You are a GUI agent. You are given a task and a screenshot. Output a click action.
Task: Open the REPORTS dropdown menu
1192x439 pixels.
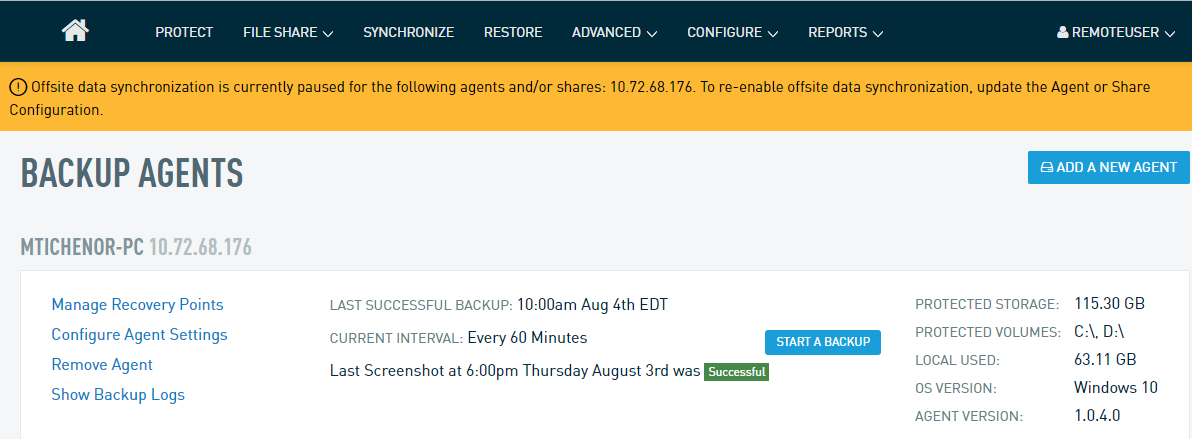845,32
